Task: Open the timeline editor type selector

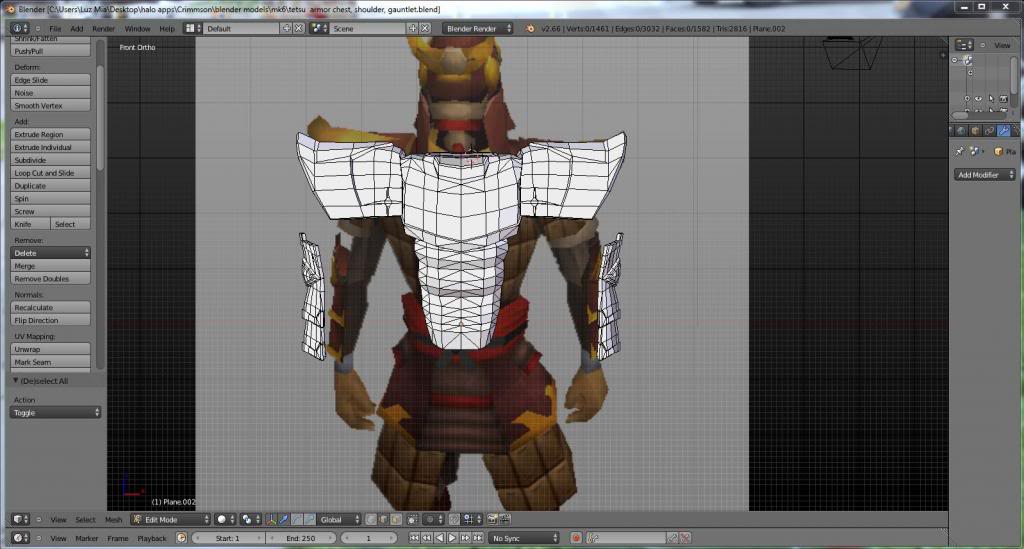Action: click(20, 538)
